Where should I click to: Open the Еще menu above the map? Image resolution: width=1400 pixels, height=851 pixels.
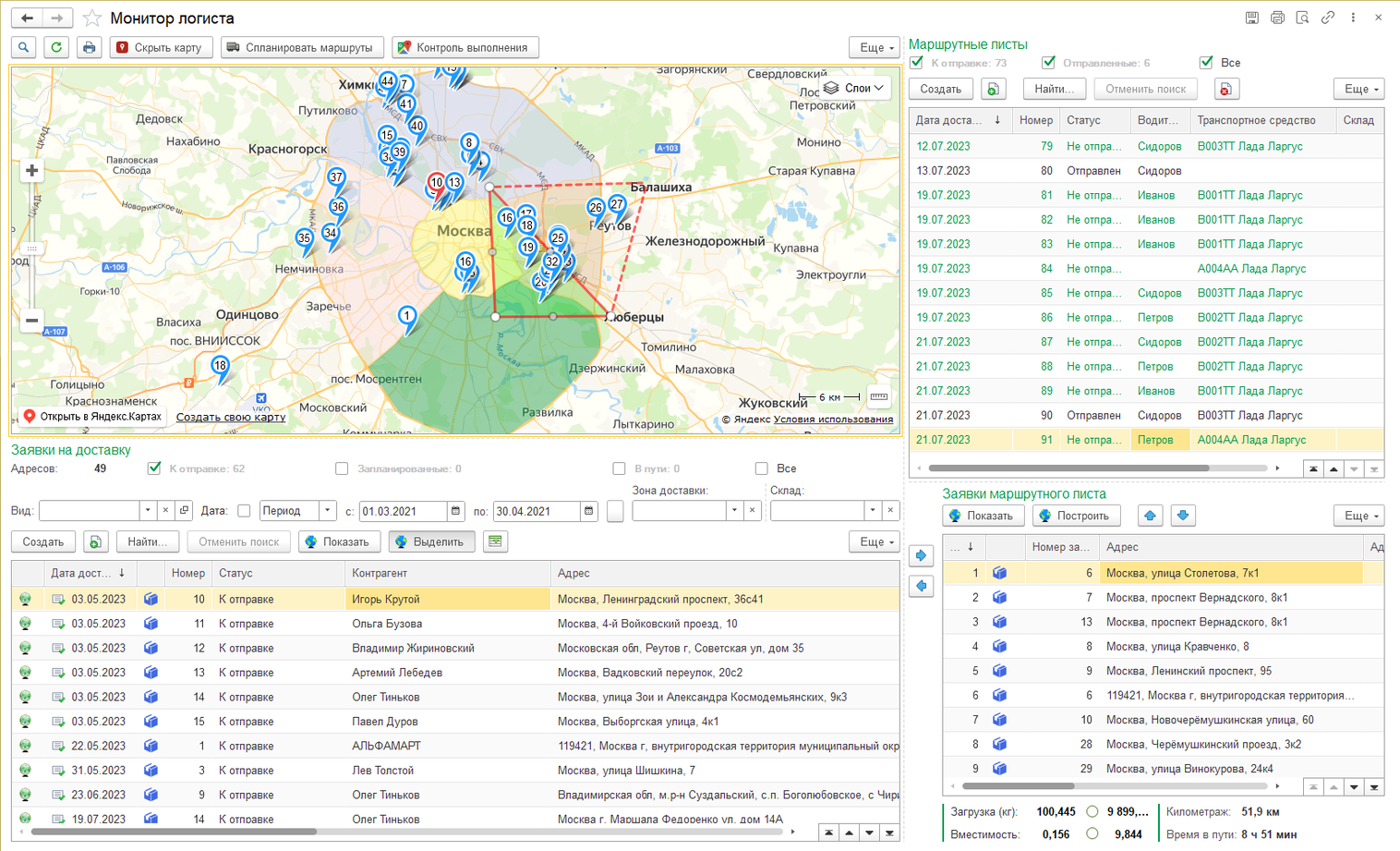click(874, 47)
